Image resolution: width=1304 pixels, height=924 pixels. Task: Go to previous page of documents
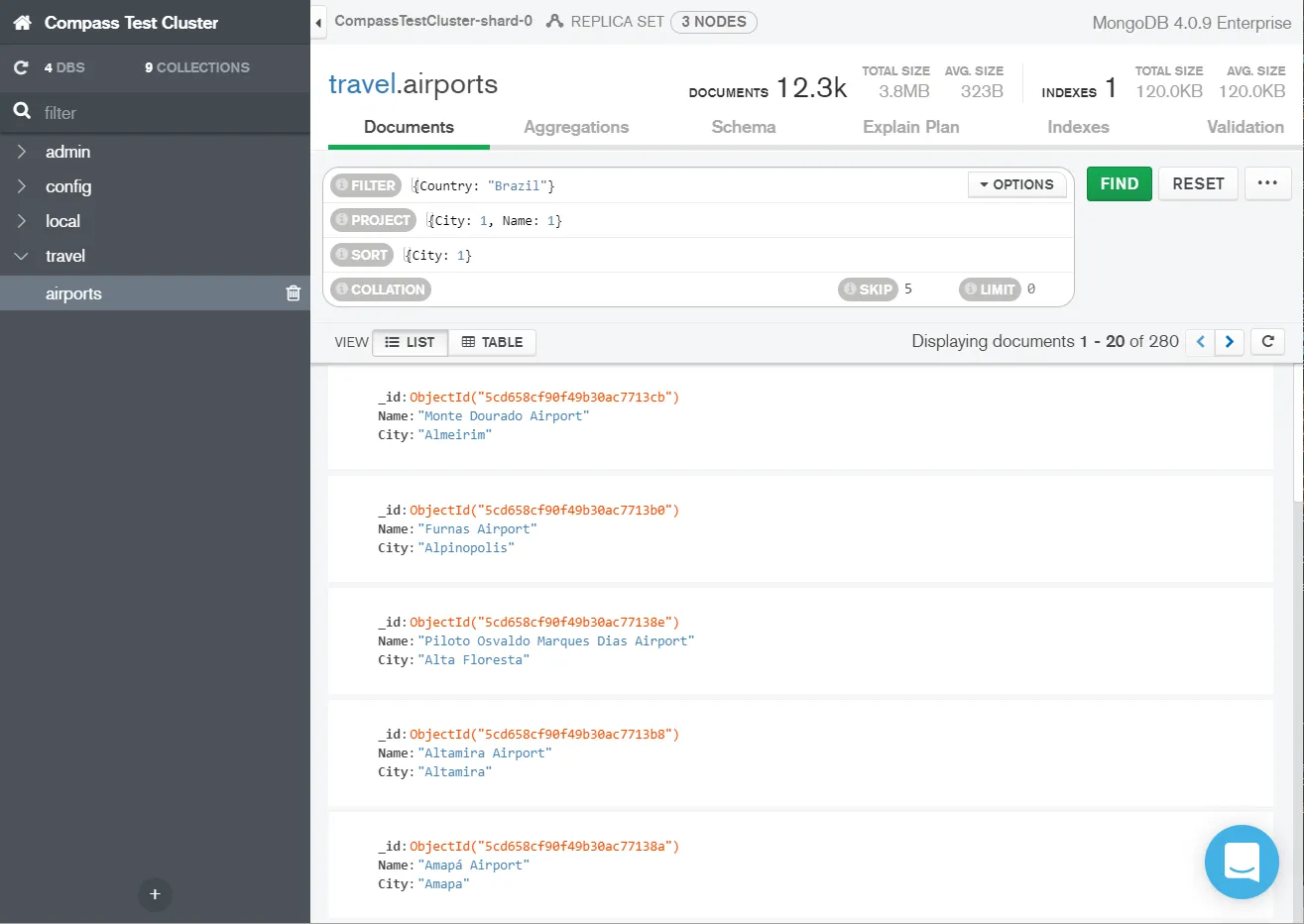(x=1200, y=341)
